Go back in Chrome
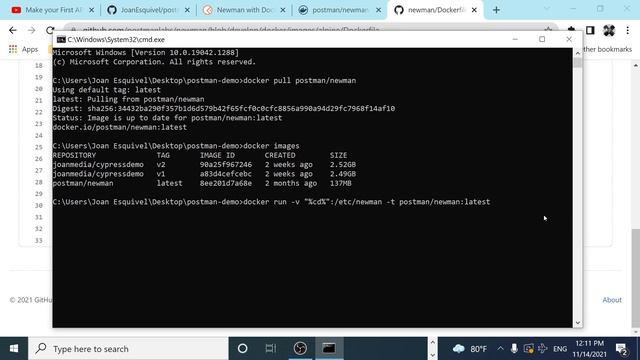The width and height of the screenshot is (640, 360). point(13,30)
